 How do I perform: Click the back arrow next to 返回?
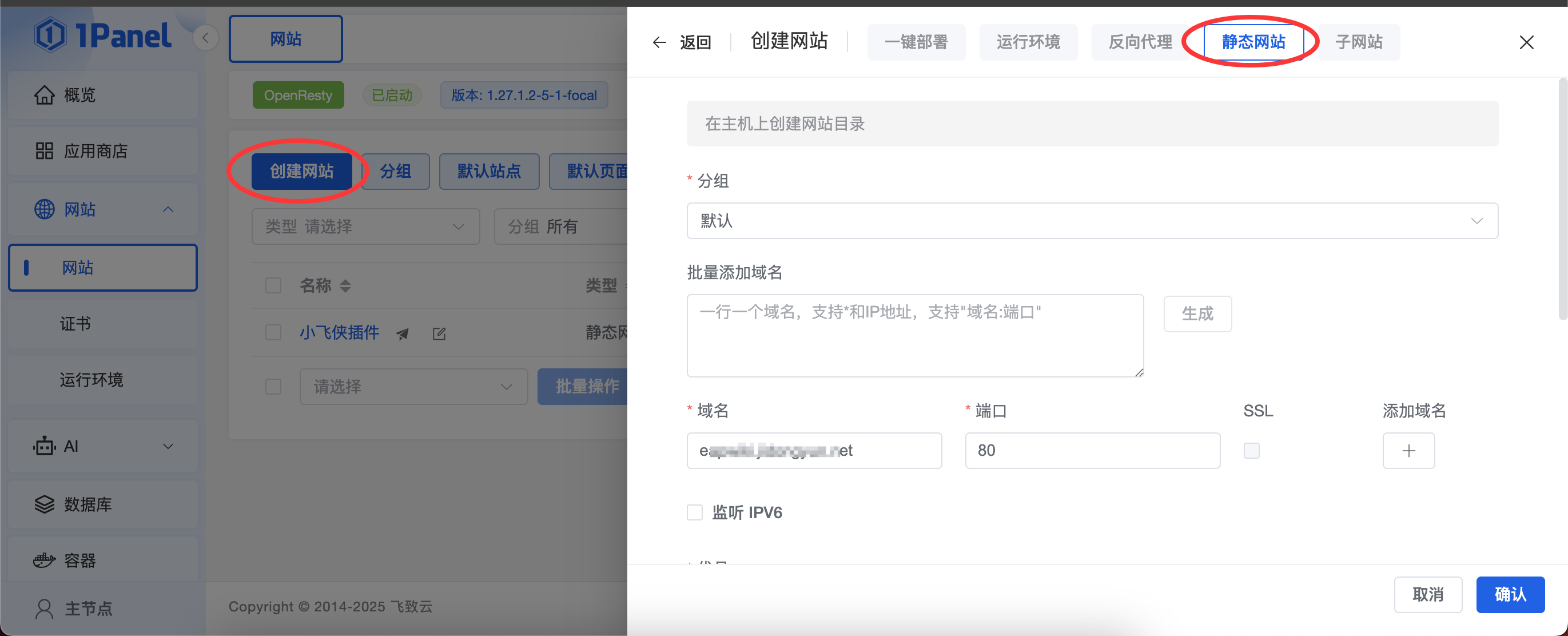pos(659,42)
